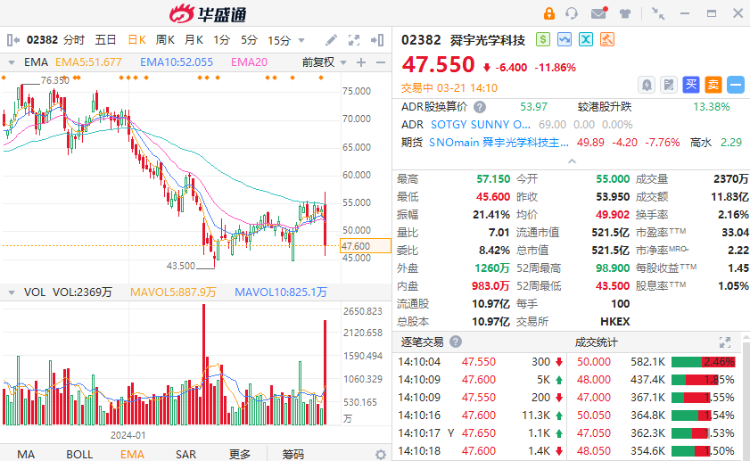Open 逐笔交易 help question icon
Image resolution: width=750 pixels, height=461 pixels.
pos(456,342)
